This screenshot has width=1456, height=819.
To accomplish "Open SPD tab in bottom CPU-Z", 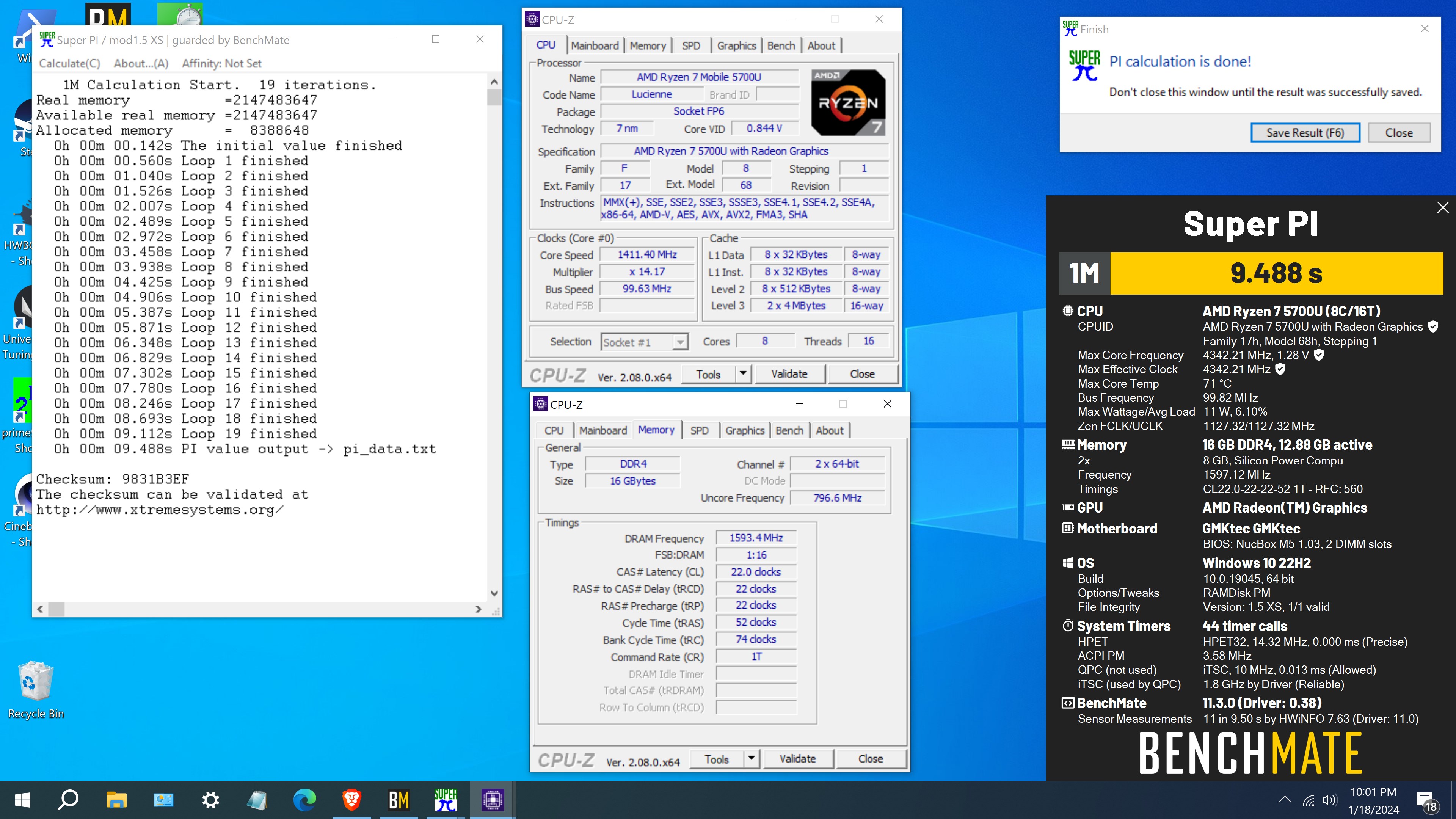I will (699, 430).
